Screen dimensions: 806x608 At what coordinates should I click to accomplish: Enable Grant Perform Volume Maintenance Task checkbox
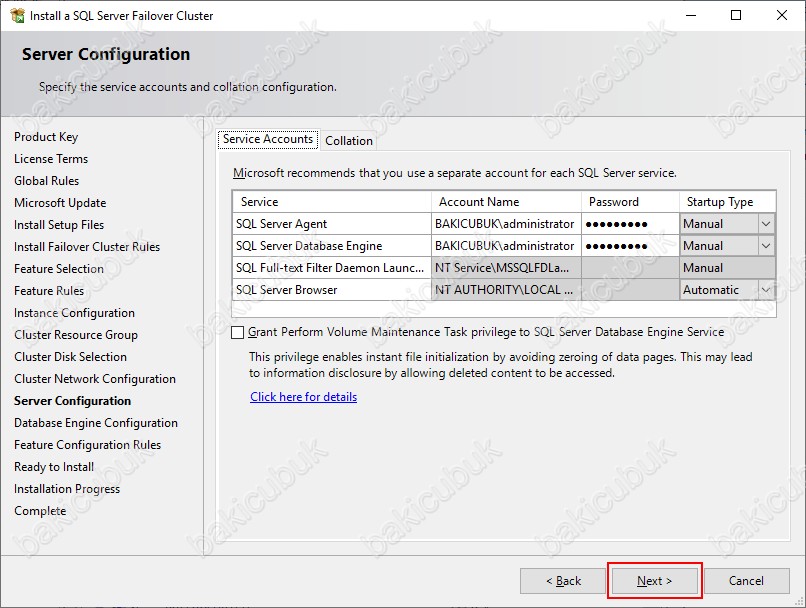coord(237,333)
